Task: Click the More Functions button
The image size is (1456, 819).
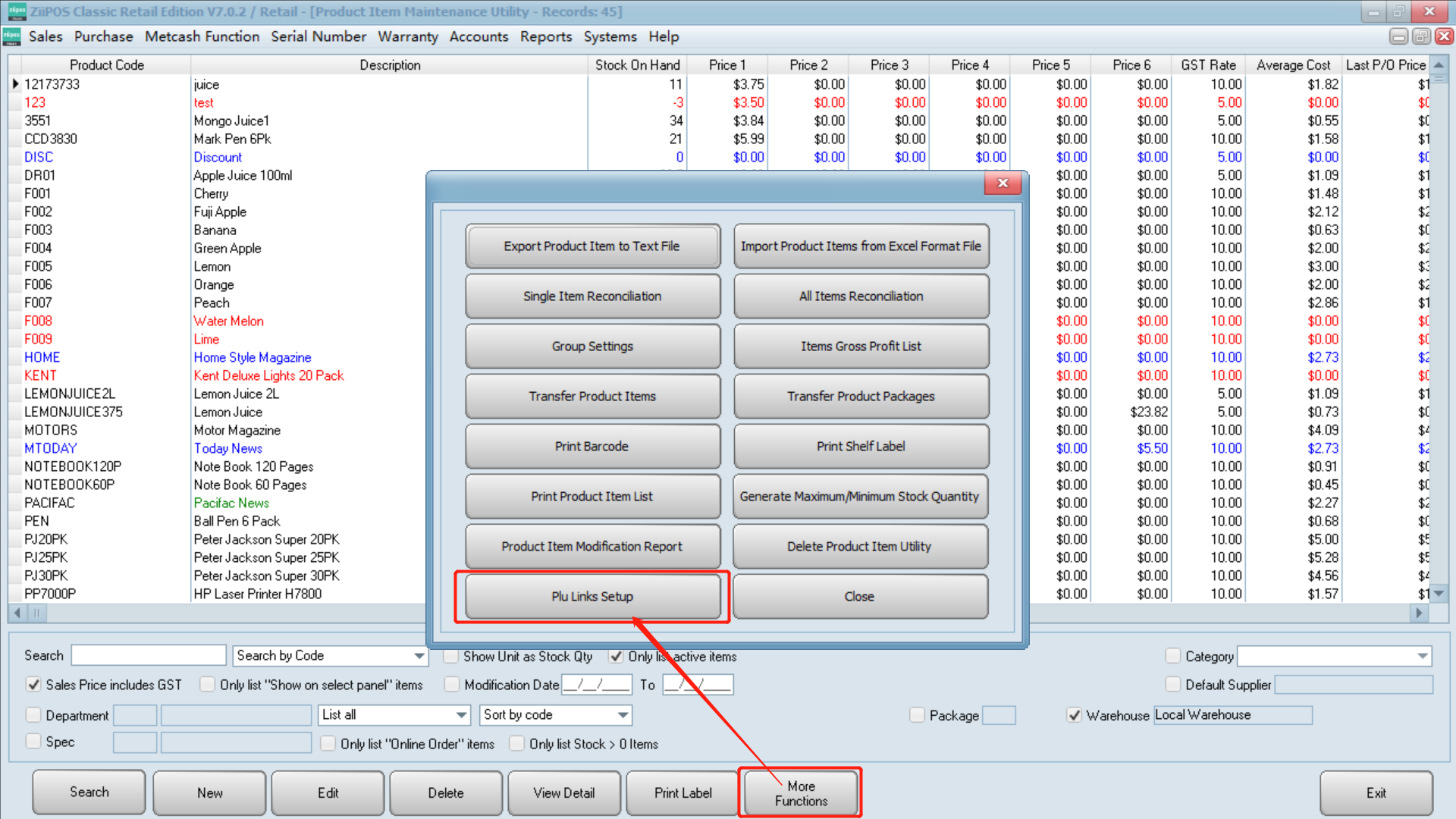Action: coord(800,792)
